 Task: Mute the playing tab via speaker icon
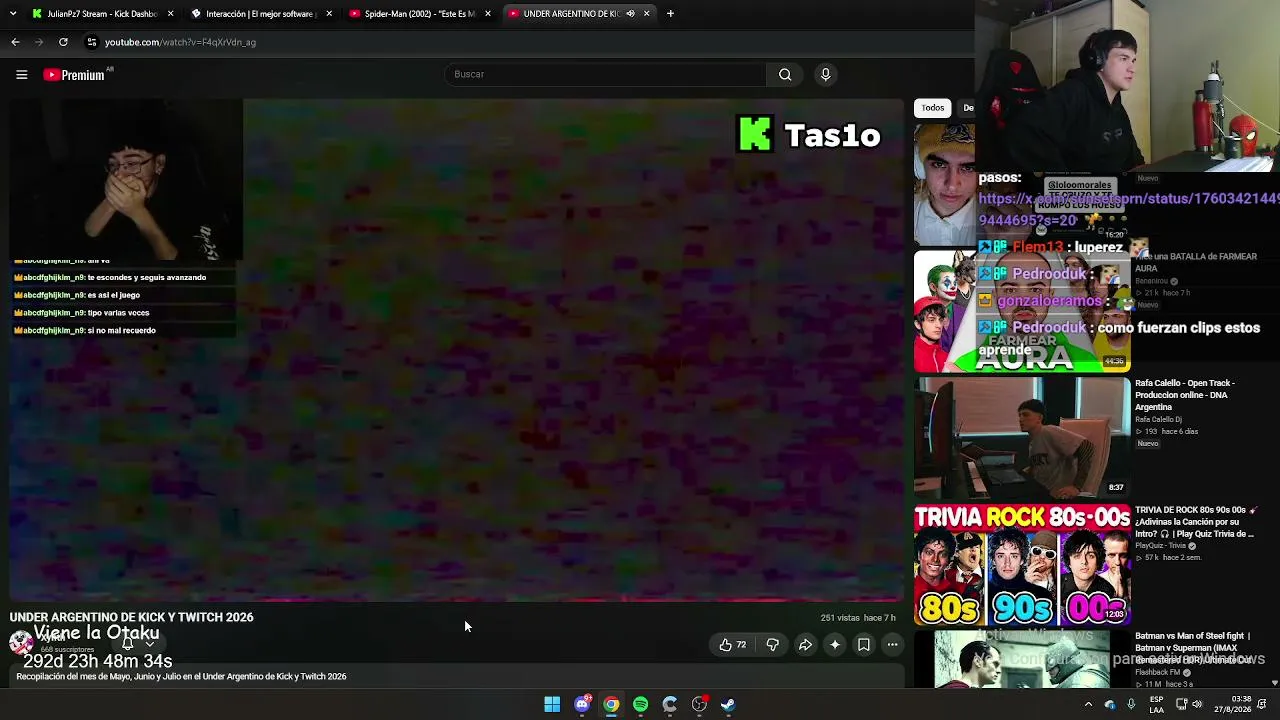click(x=630, y=14)
